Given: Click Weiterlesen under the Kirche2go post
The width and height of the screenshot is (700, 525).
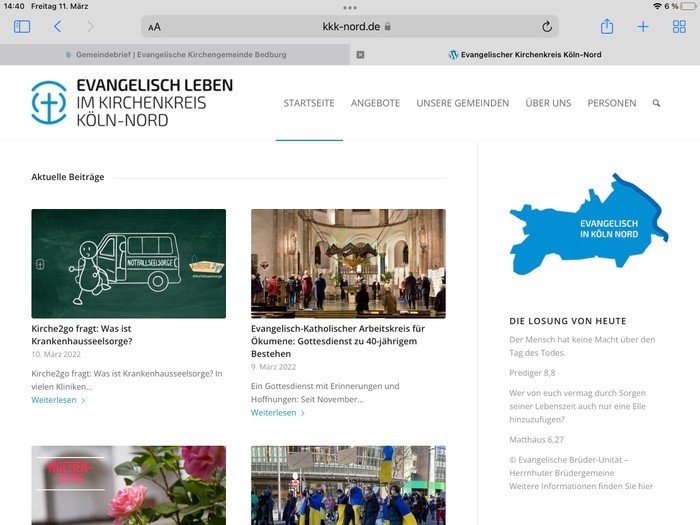Looking at the screenshot, I should click(58, 400).
